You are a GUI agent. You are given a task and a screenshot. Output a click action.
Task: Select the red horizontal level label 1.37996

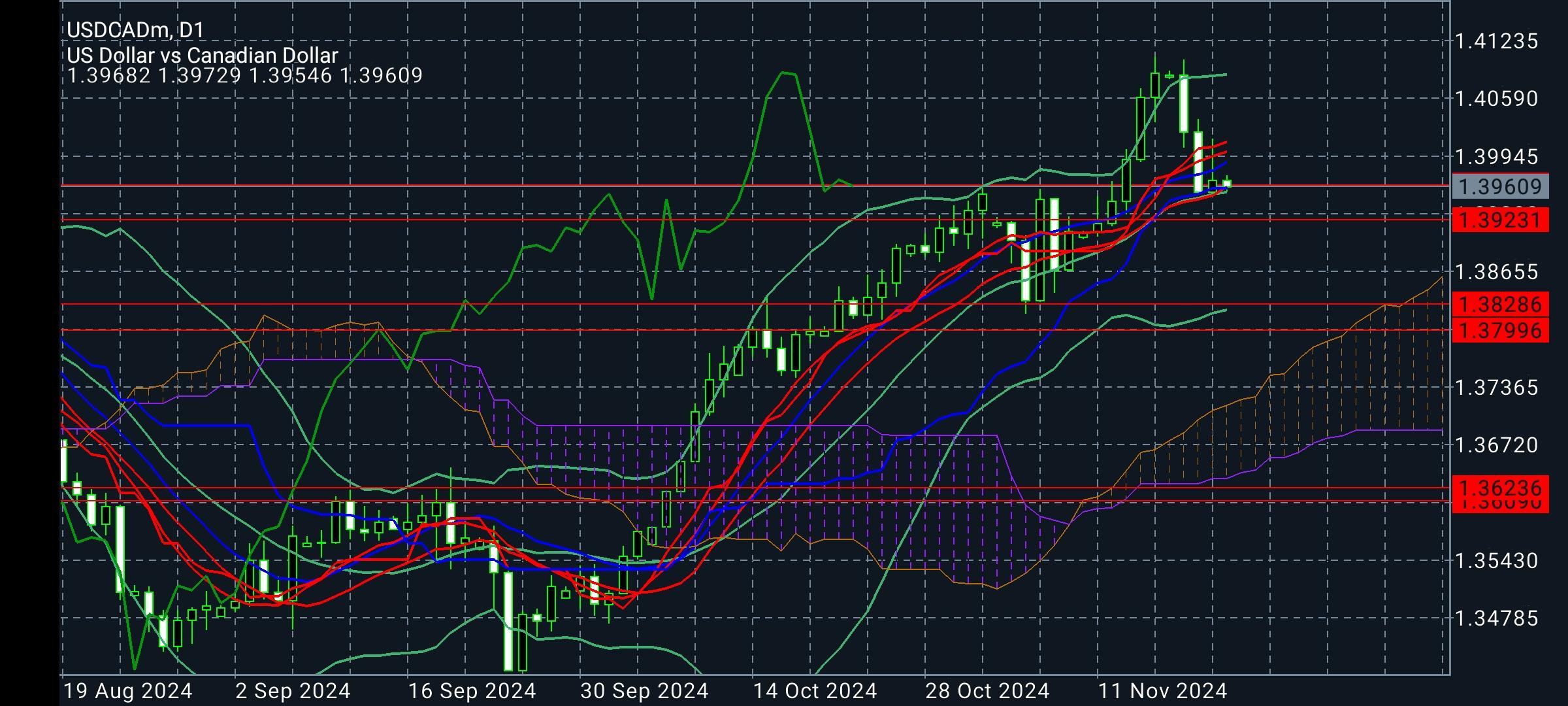click(1500, 330)
